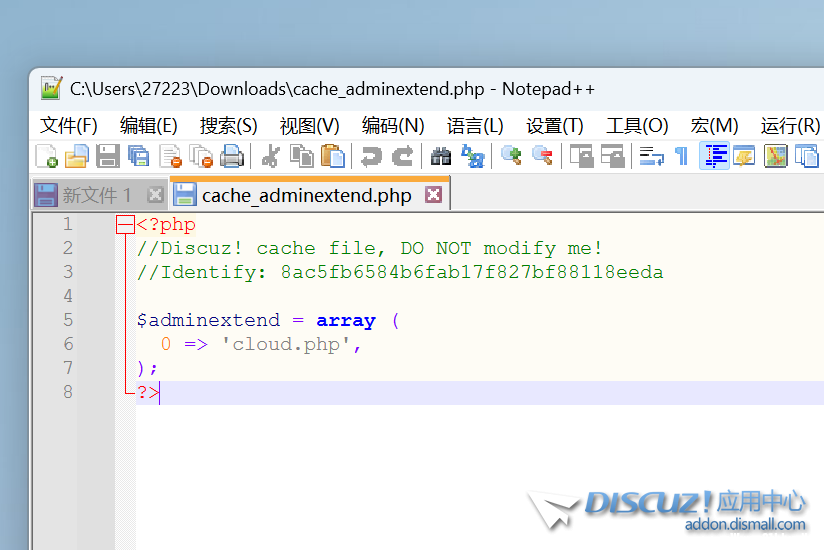
Task: Toggle show all characters pilcrow icon
Action: 682,156
